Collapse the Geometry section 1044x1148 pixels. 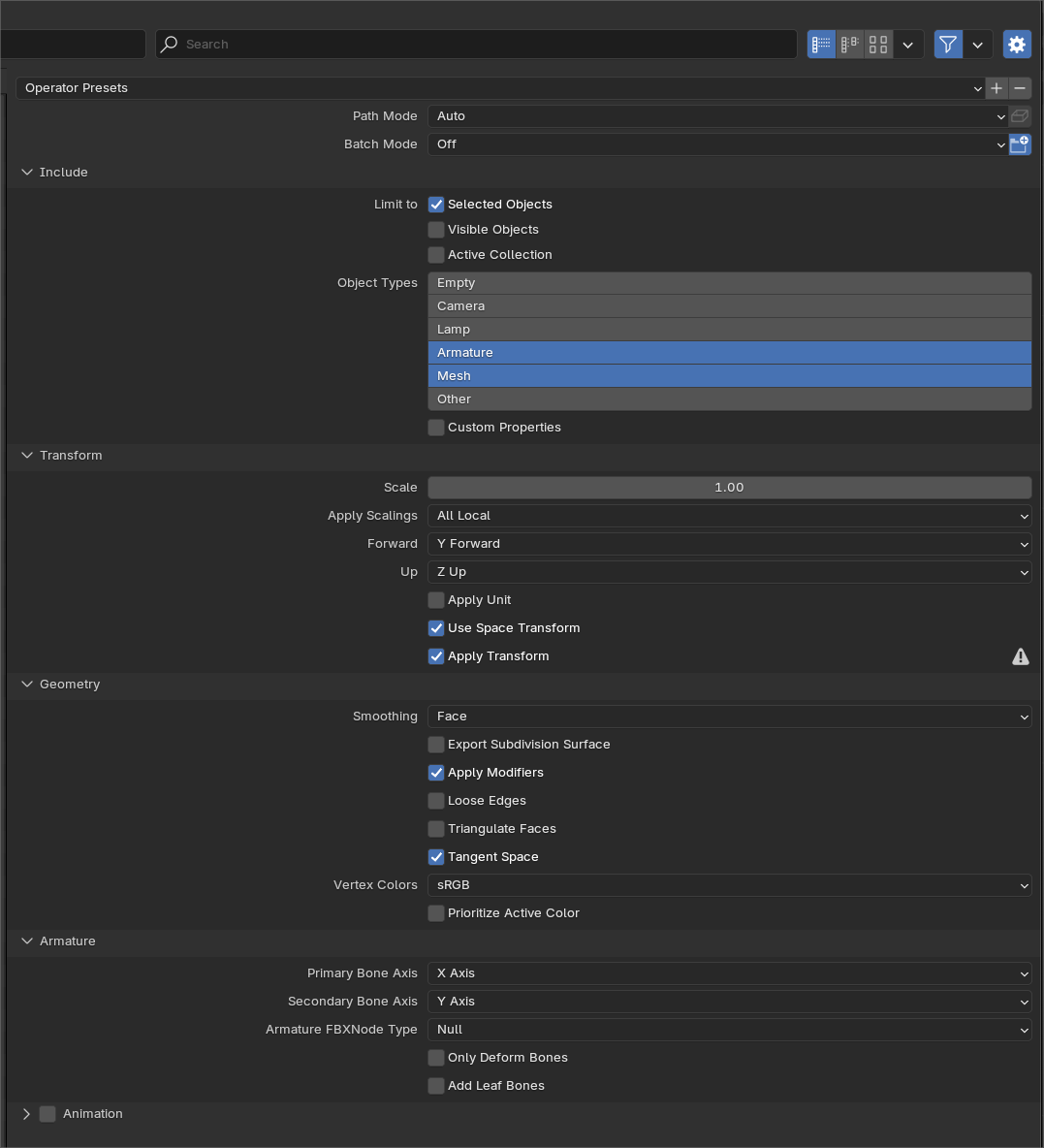(27, 685)
